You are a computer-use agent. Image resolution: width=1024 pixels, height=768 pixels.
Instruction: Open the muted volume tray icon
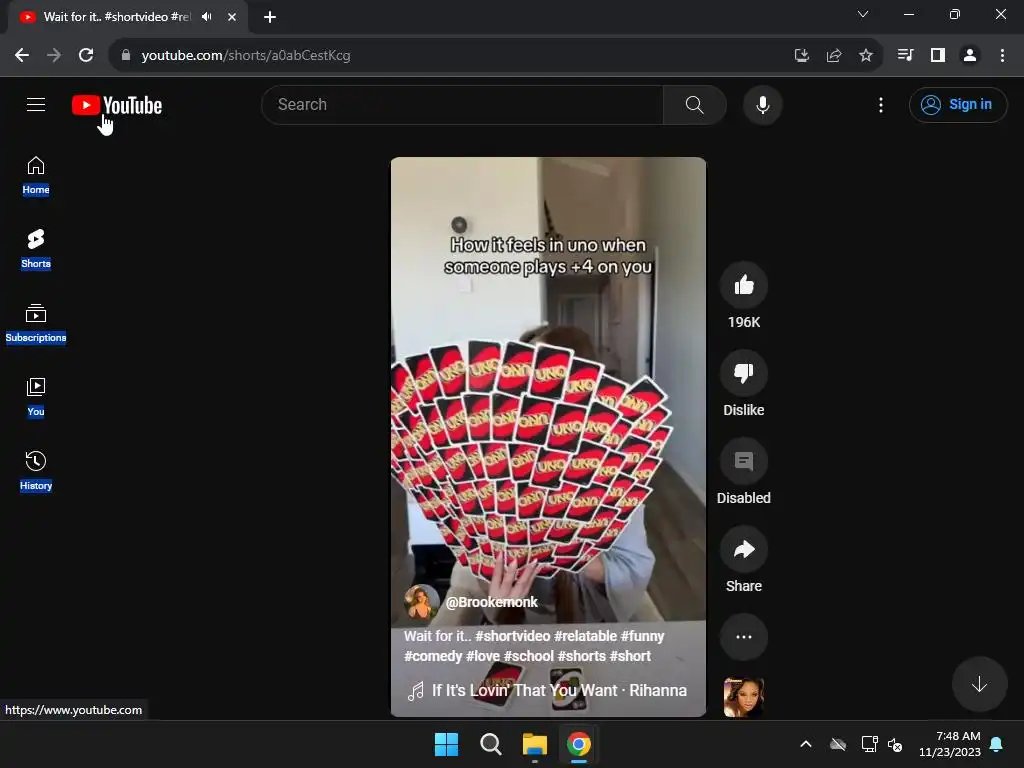pos(895,744)
